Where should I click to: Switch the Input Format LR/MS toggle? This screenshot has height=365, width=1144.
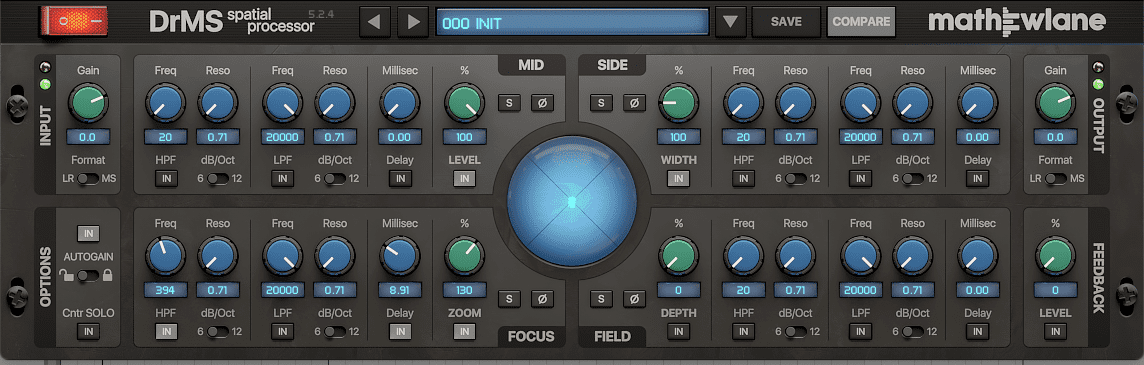[x=88, y=179]
